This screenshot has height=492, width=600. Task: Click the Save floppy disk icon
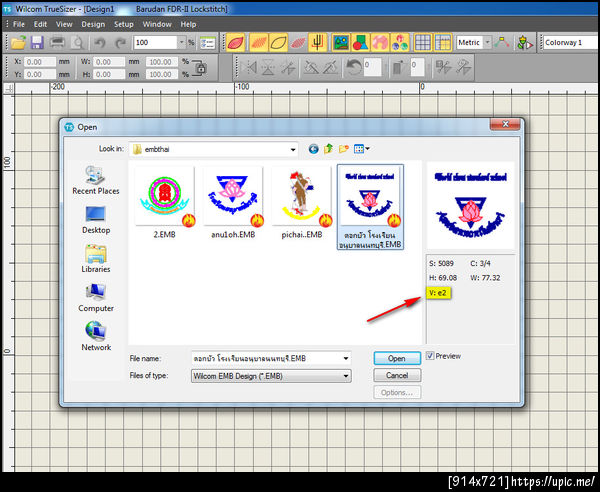pyautogui.click(x=37, y=42)
